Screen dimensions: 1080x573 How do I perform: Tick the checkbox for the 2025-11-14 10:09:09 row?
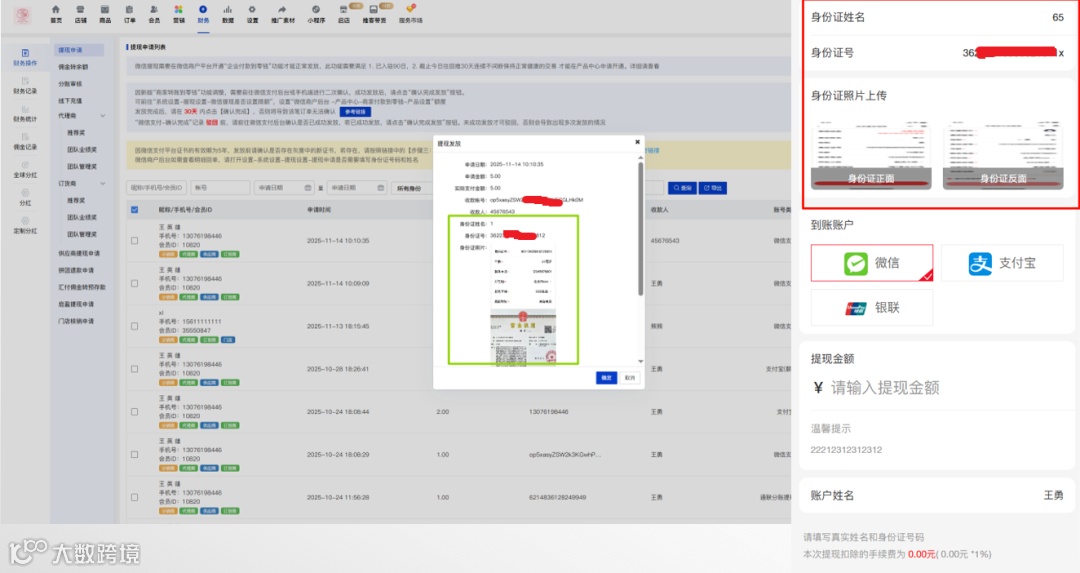pos(134,283)
